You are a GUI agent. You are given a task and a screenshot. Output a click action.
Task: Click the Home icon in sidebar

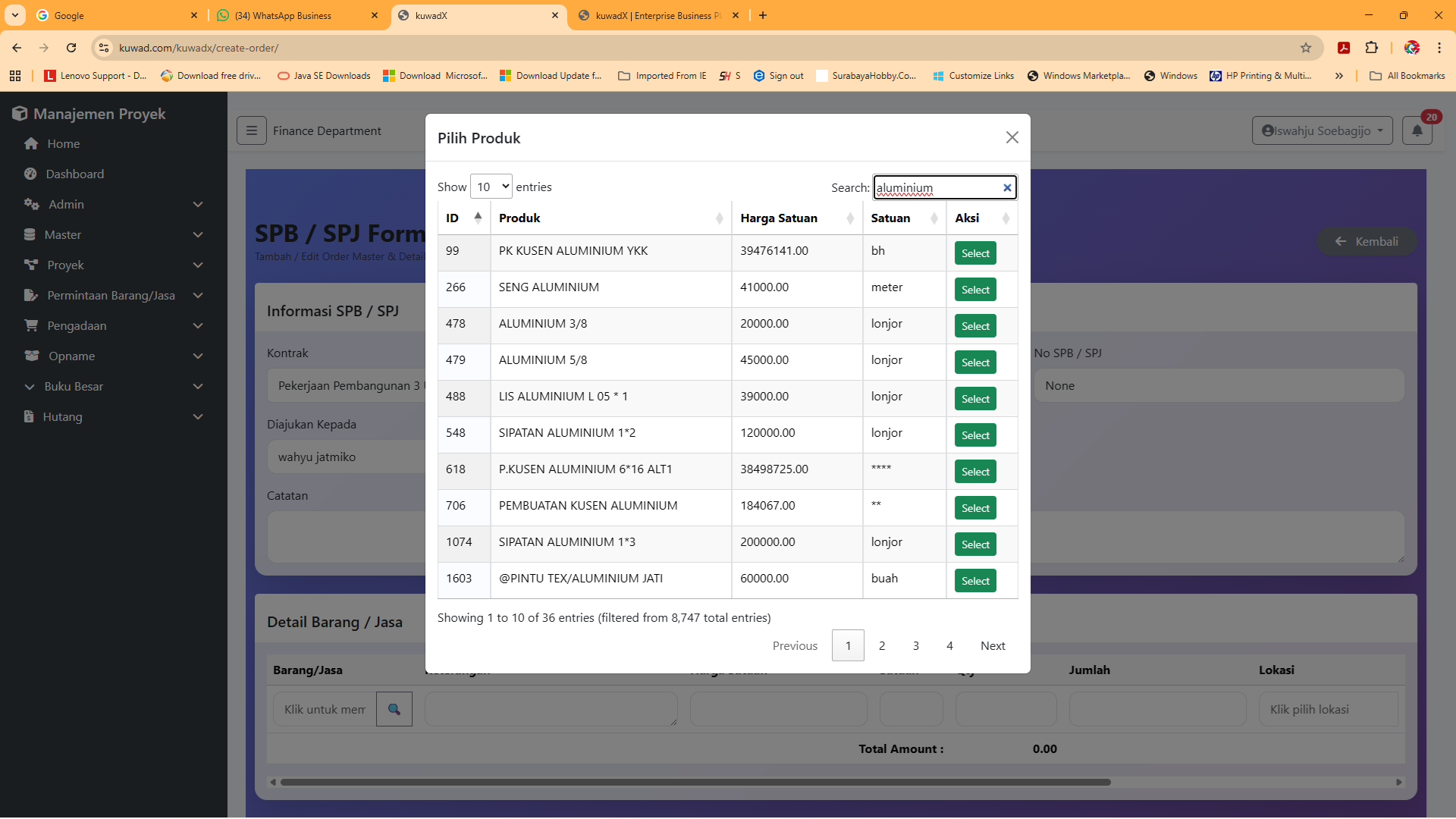[x=31, y=143]
